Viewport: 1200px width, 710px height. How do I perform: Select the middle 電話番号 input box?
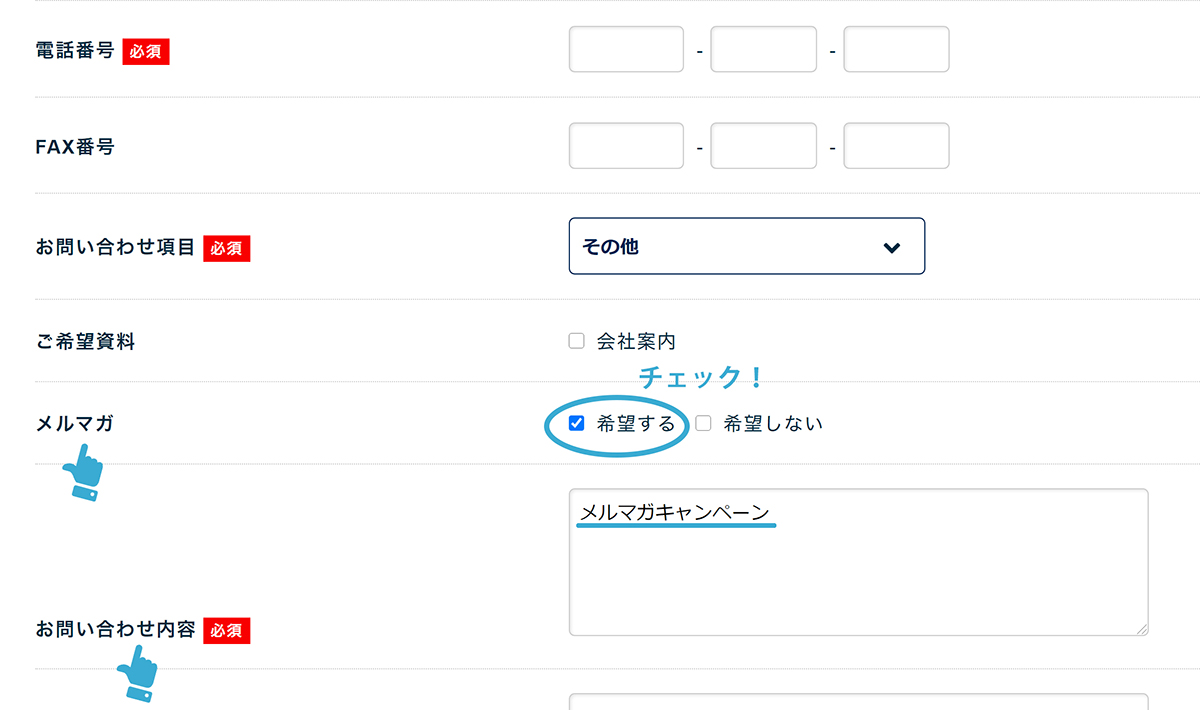pyautogui.click(x=764, y=49)
